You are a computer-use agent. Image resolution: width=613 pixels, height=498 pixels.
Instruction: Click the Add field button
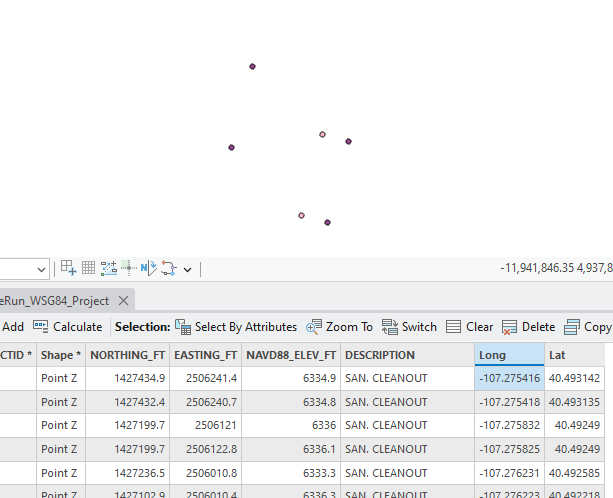pyautogui.click(x=13, y=327)
